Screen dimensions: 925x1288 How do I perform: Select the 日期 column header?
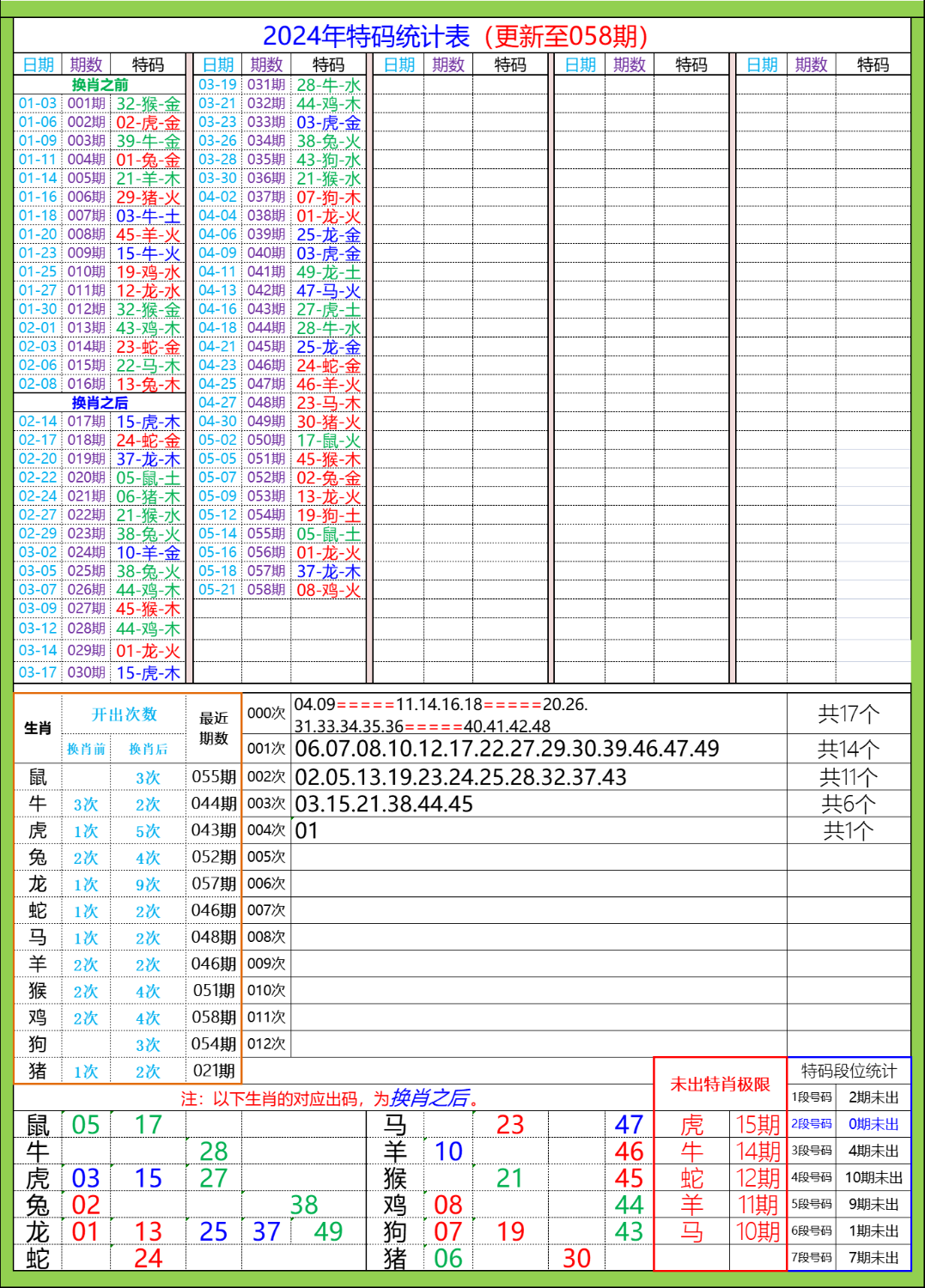point(37,64)
